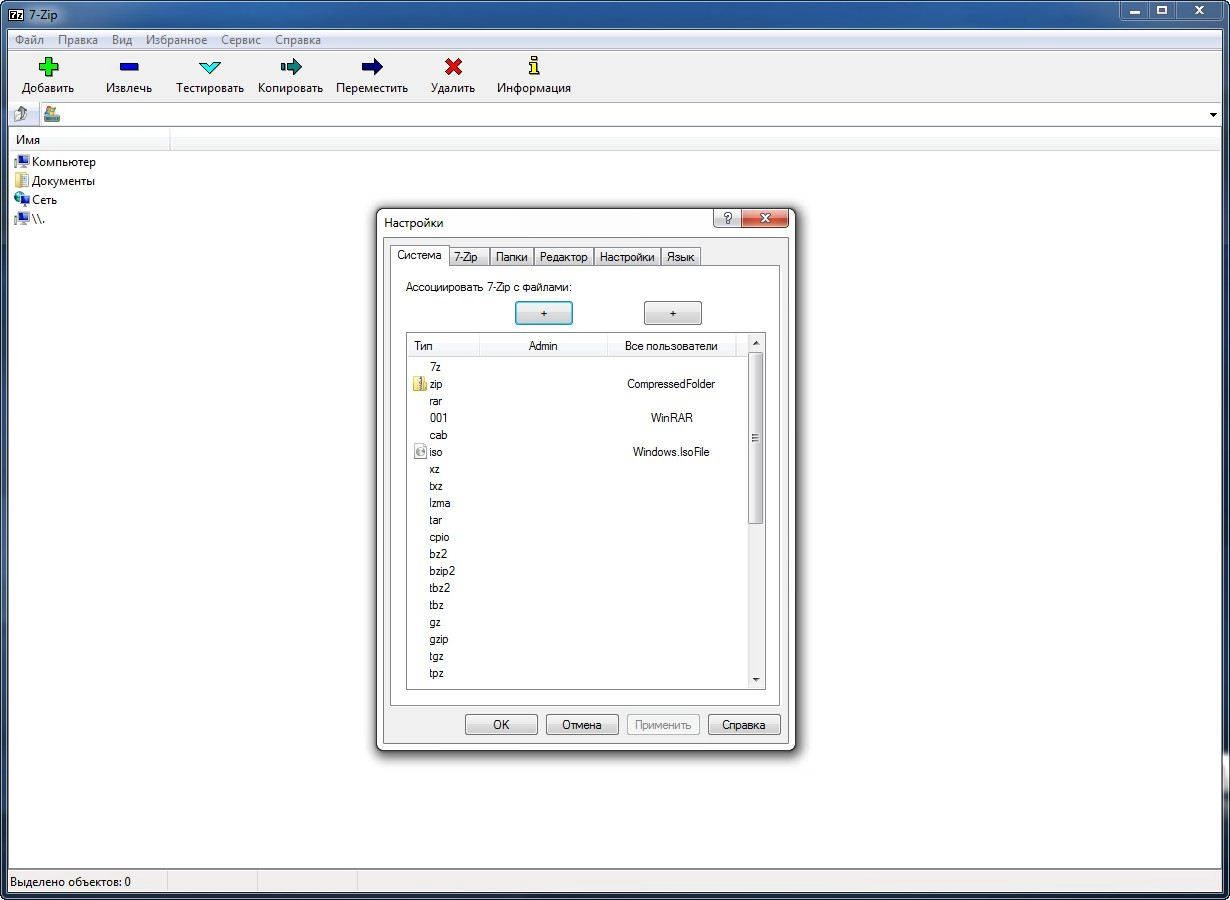Open the Справка menu
The image size is (1230, 900).
click(298, 40)
